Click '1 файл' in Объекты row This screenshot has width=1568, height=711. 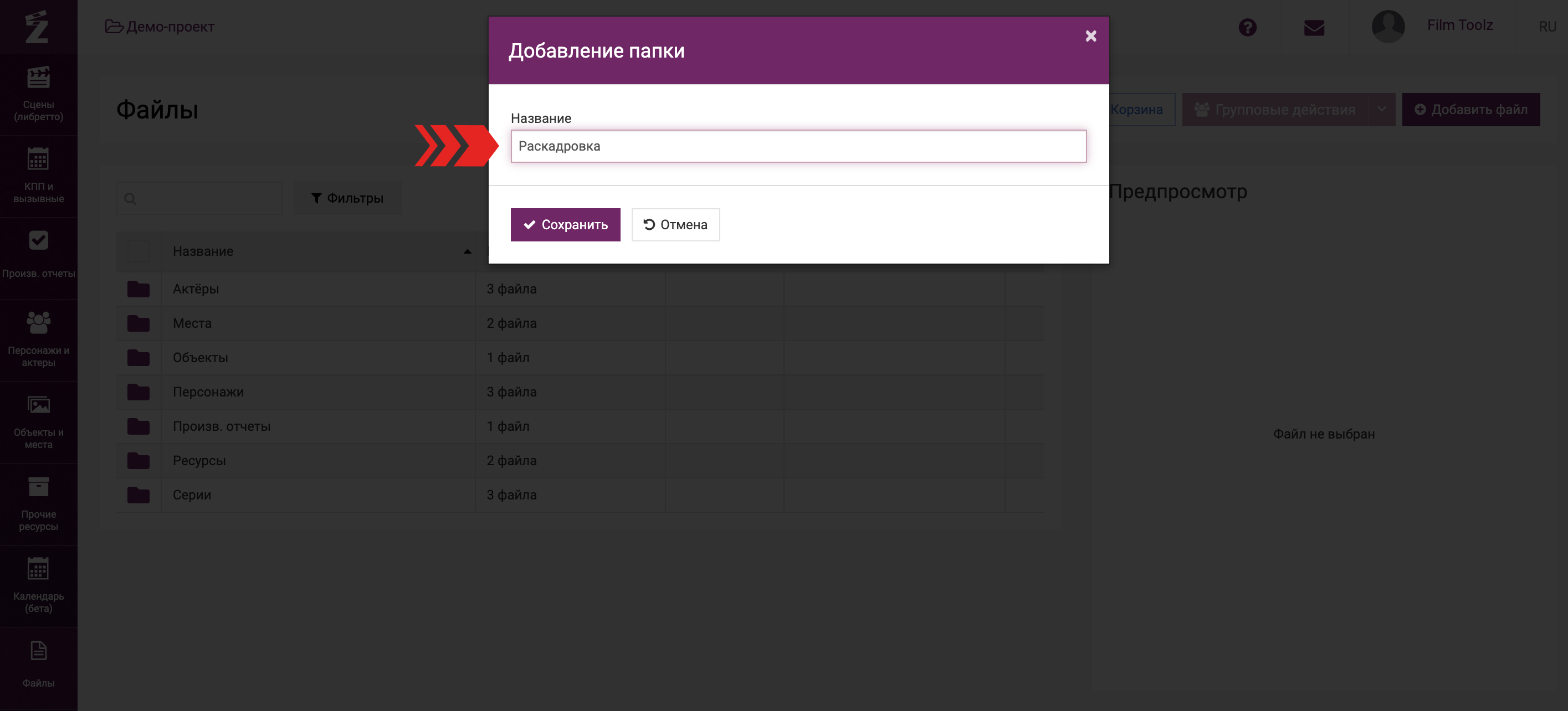pos(508,358)
